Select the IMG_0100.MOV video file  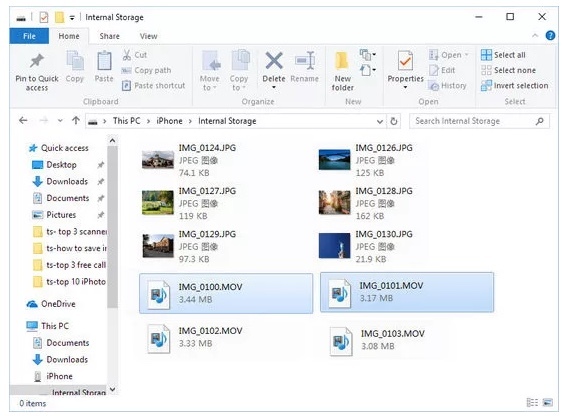click(x=226, y=293)
